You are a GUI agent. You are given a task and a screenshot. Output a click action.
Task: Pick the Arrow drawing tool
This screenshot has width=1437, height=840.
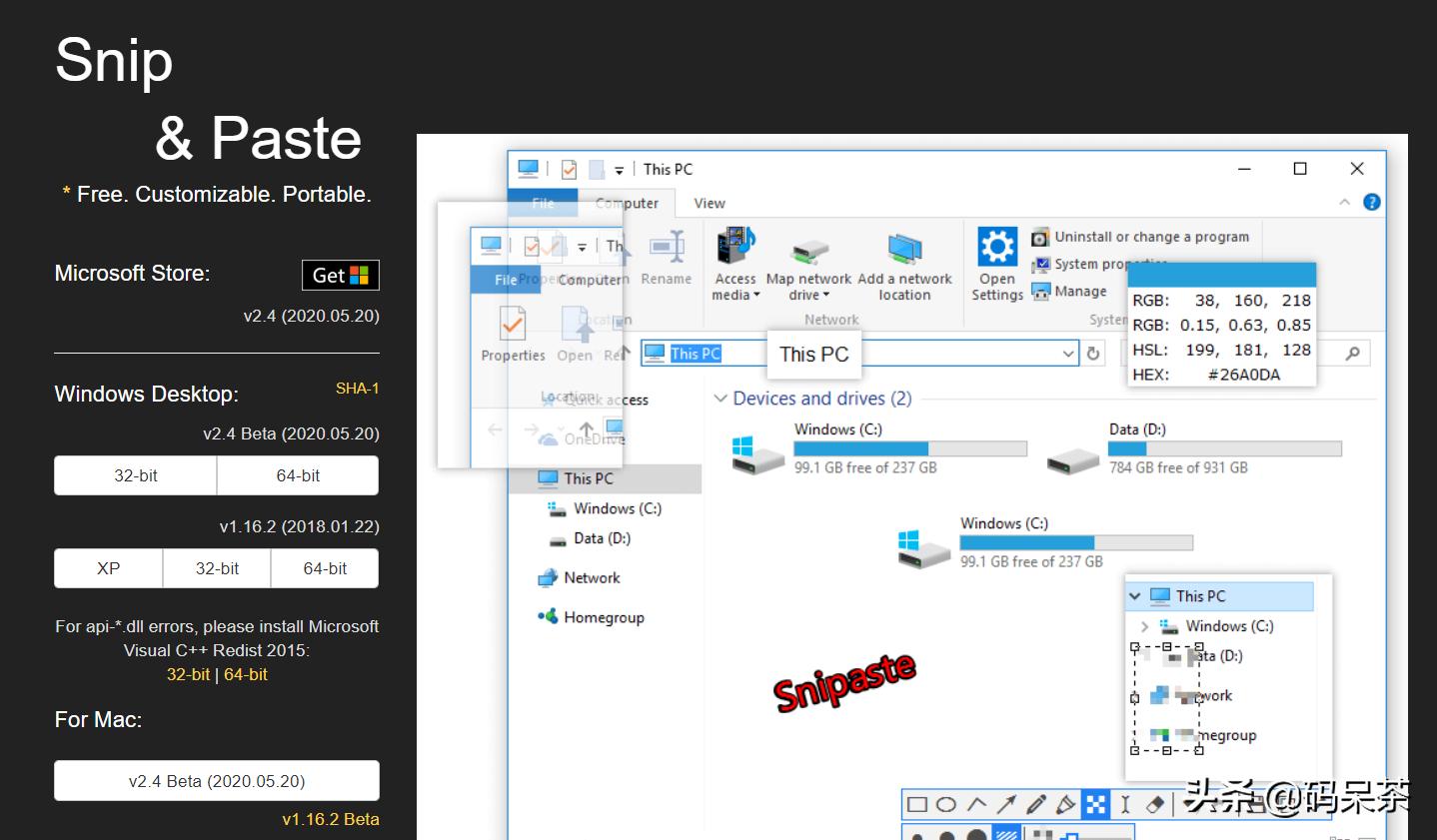pos(1006,804)
